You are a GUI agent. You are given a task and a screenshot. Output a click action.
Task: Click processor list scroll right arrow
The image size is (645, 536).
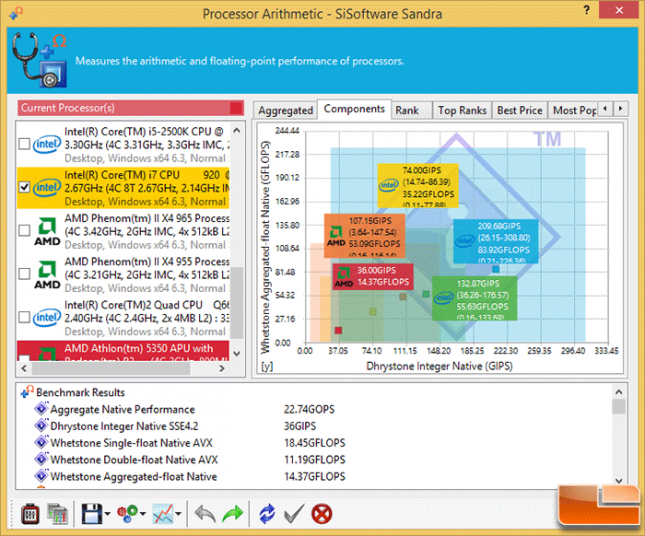(222, 368)
